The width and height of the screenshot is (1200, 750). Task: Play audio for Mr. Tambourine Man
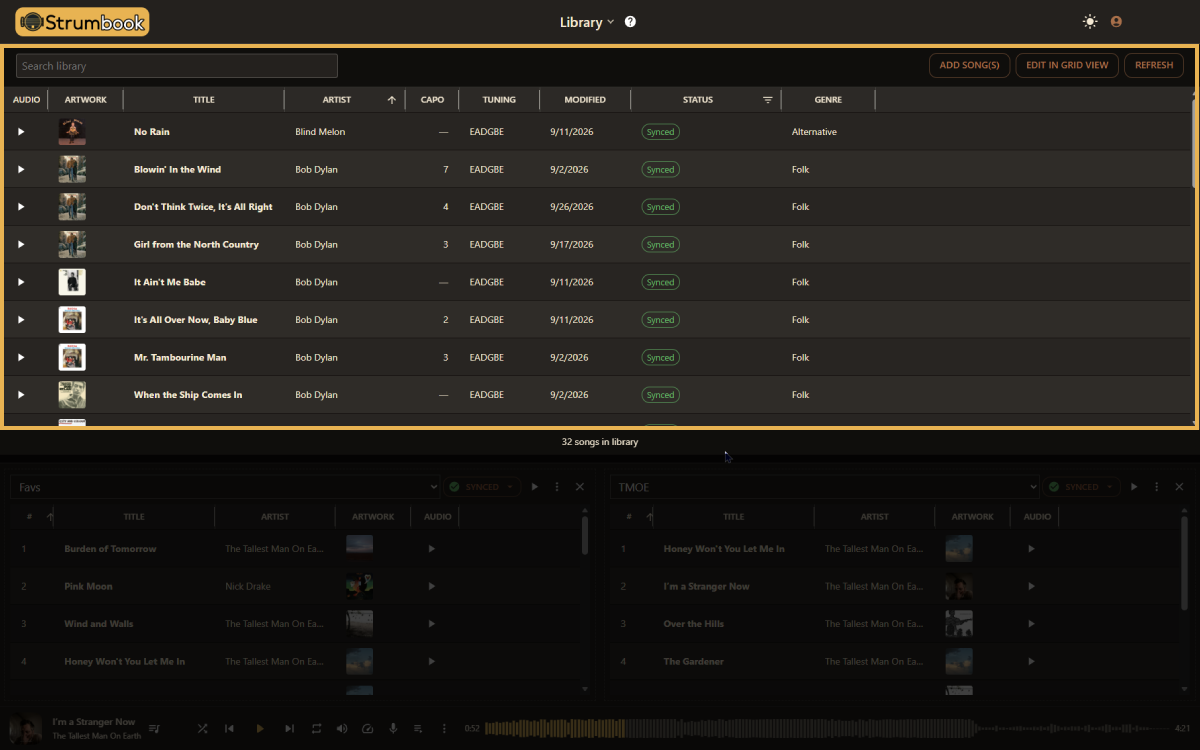click(21, 357)
